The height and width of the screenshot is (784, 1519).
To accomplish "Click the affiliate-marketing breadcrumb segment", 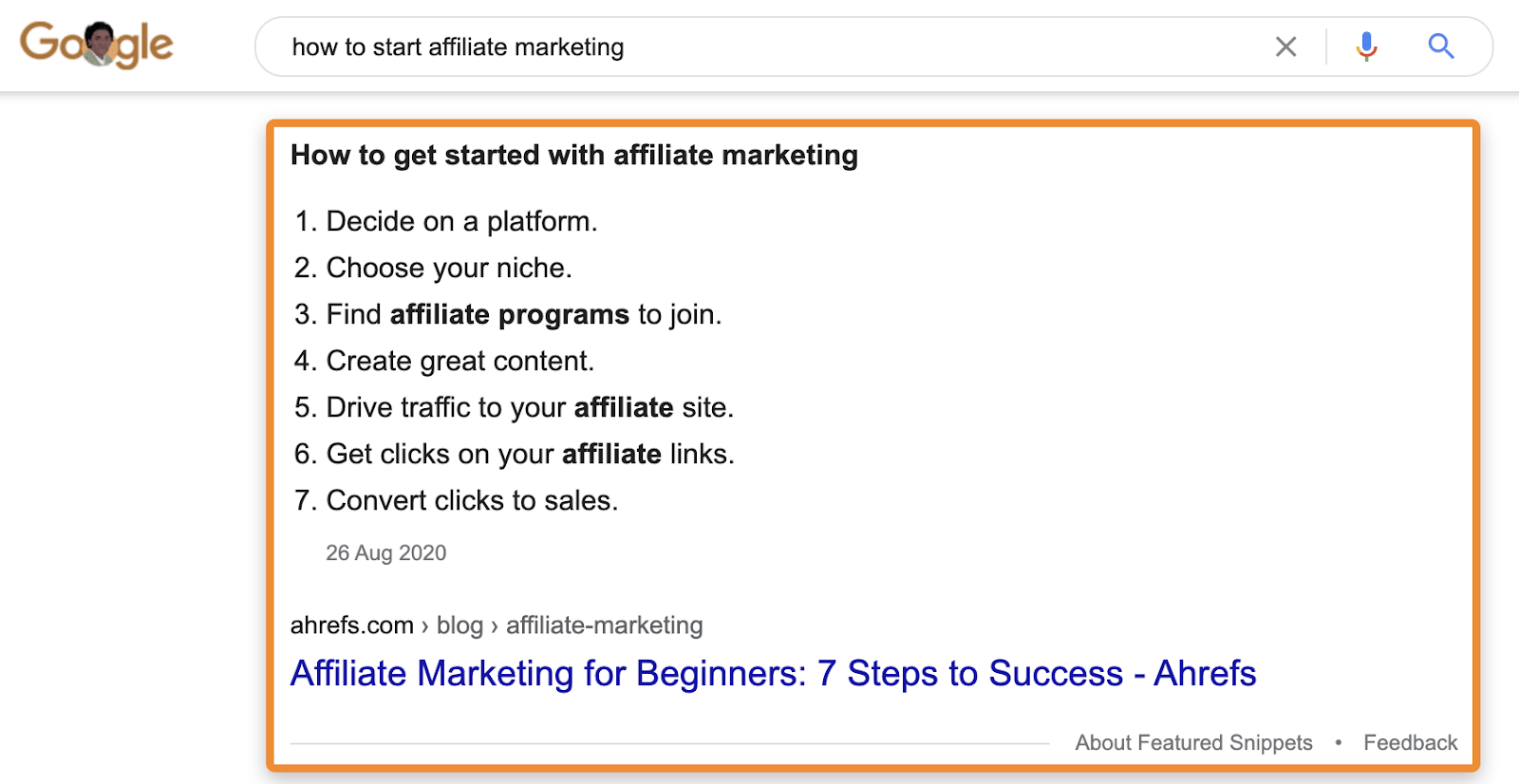I will pyautogui.click(x=604, y=625).
